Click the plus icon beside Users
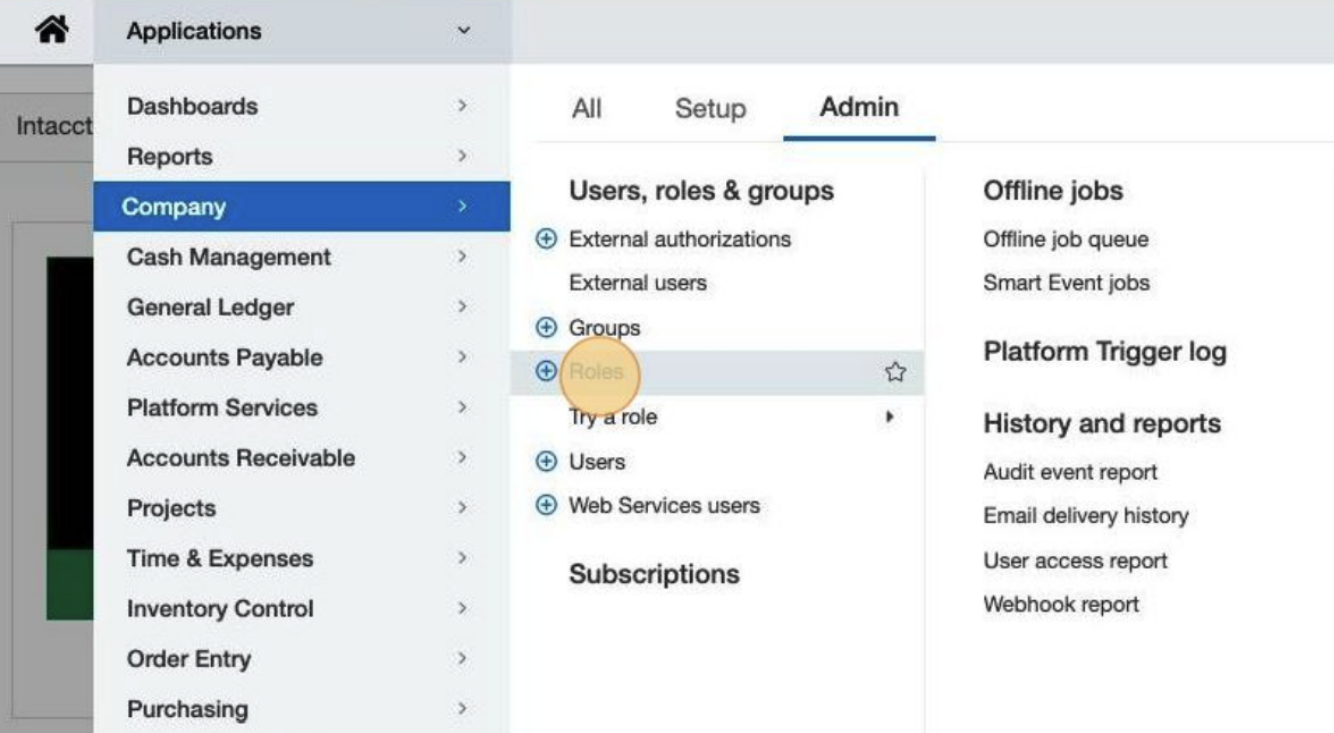This screenshot has width=1334, height=733. point(546,462)
